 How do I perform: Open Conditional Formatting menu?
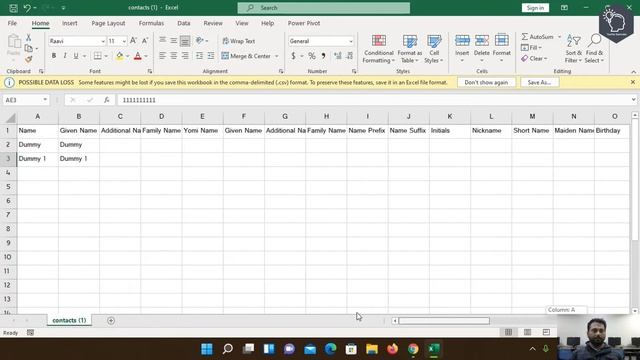[x=379, y=49]
